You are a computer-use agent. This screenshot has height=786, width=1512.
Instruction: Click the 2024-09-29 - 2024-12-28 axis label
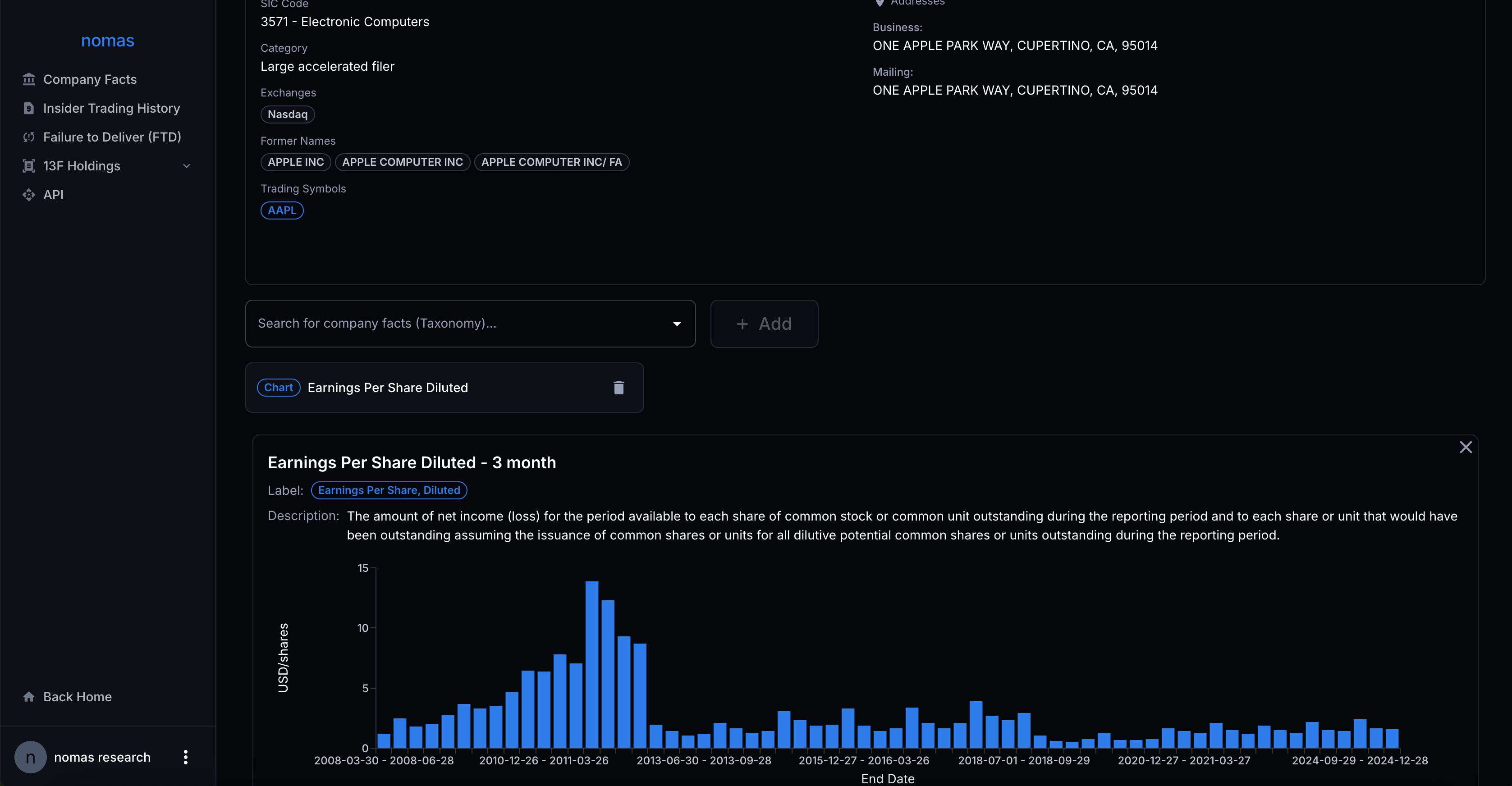[1359, 761]
